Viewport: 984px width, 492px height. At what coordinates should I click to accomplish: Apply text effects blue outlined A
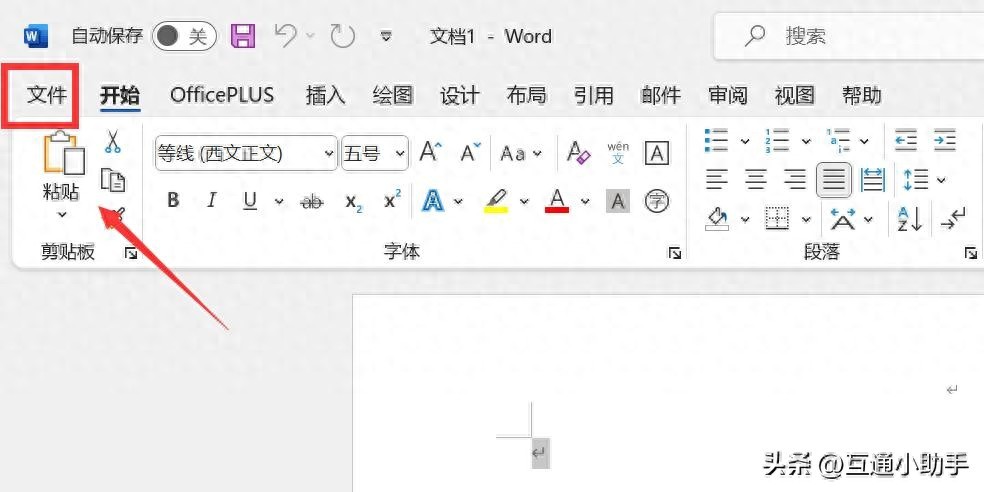click(x=433, y=201)
